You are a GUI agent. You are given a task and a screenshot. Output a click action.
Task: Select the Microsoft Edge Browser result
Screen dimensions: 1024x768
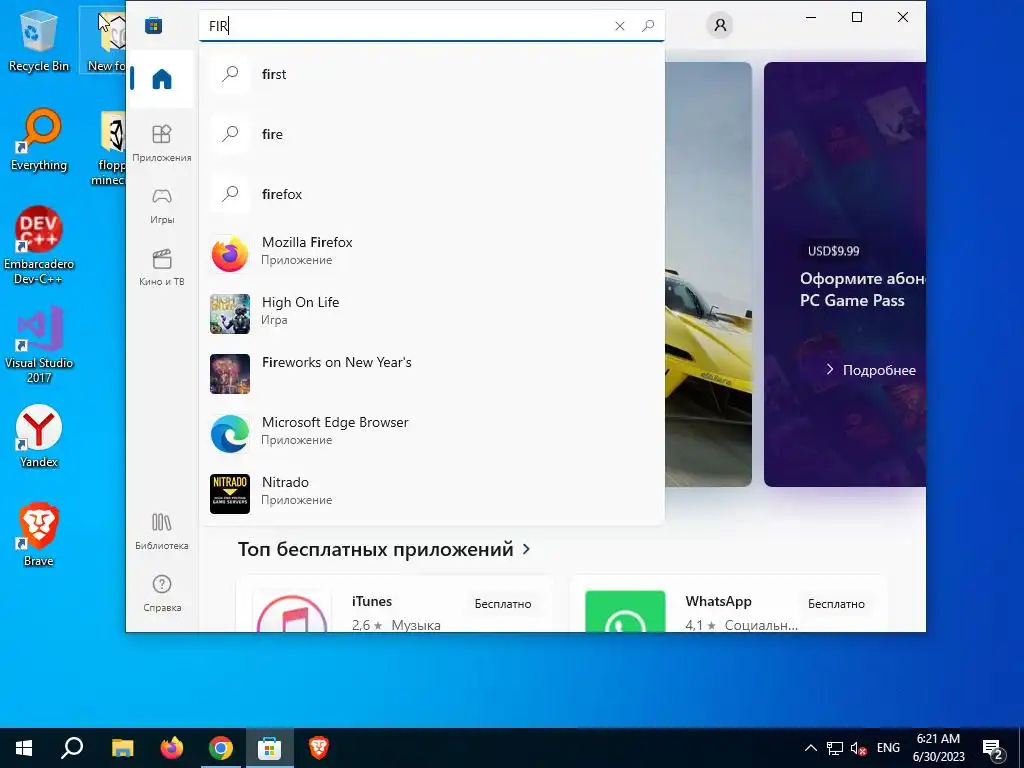coord(432,434)
